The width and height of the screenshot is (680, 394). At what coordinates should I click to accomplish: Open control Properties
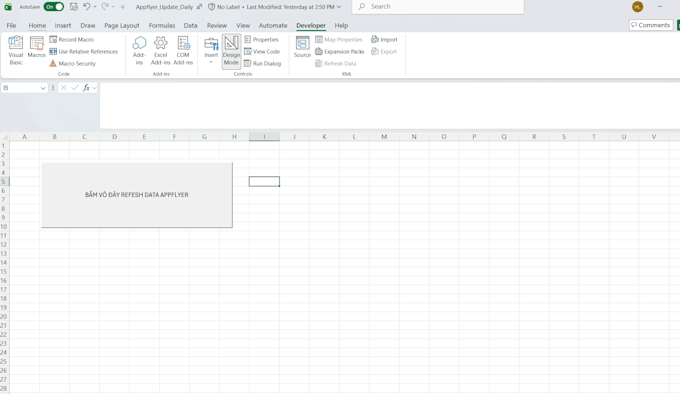pos(262,39)
